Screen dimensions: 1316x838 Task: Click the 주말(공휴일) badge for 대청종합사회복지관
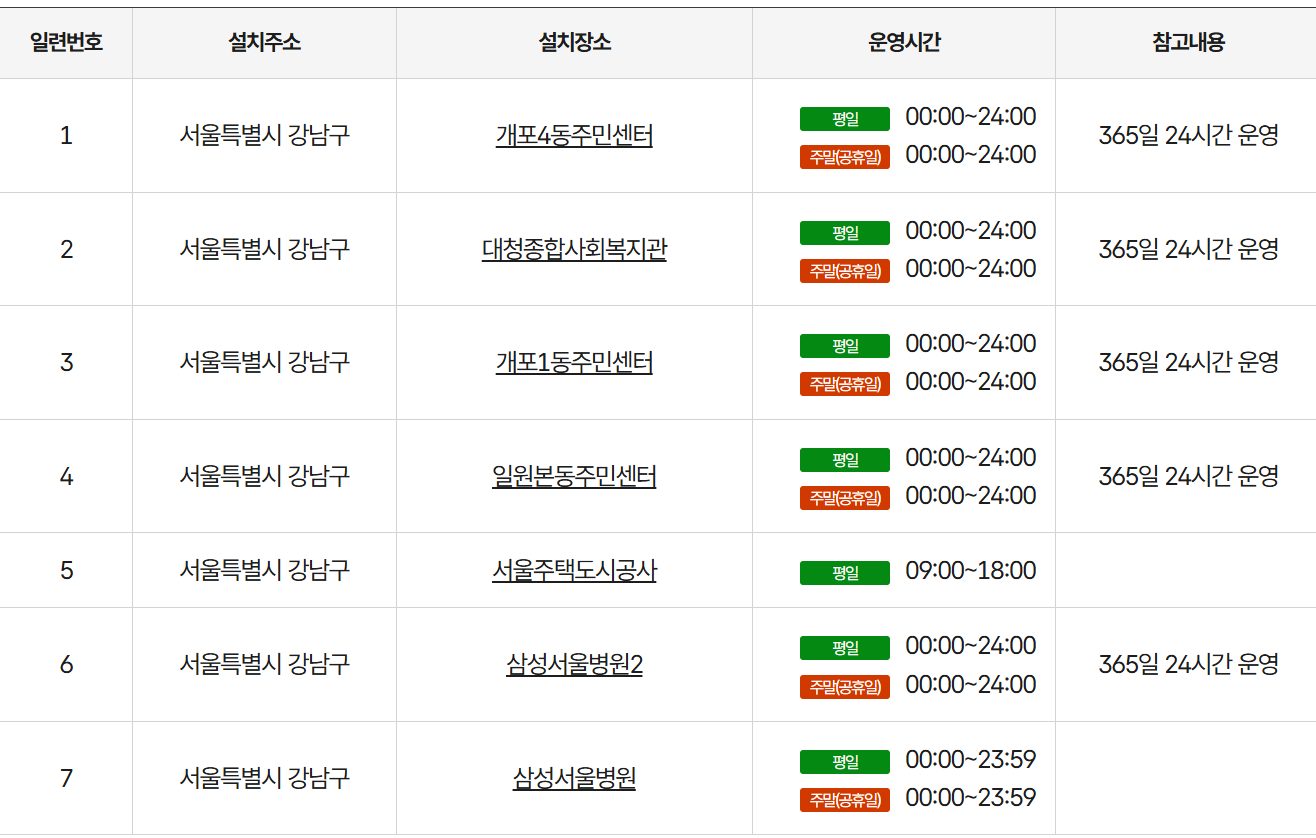coord(844,270)
